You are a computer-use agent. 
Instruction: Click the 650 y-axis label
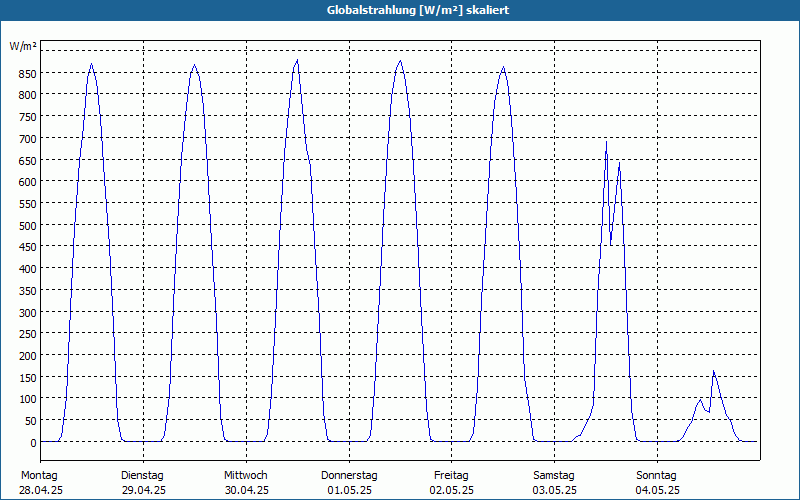[x=27, y=161]
